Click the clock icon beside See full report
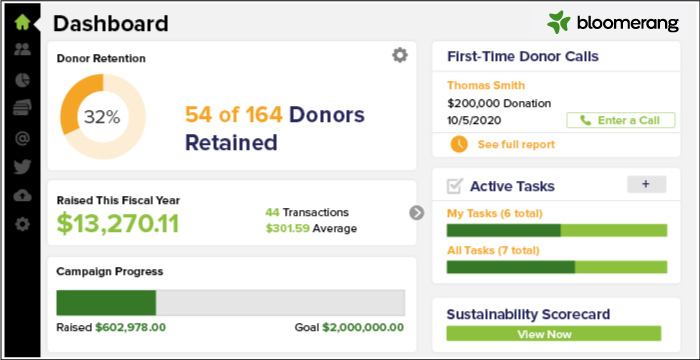 [x=459, y=144]
